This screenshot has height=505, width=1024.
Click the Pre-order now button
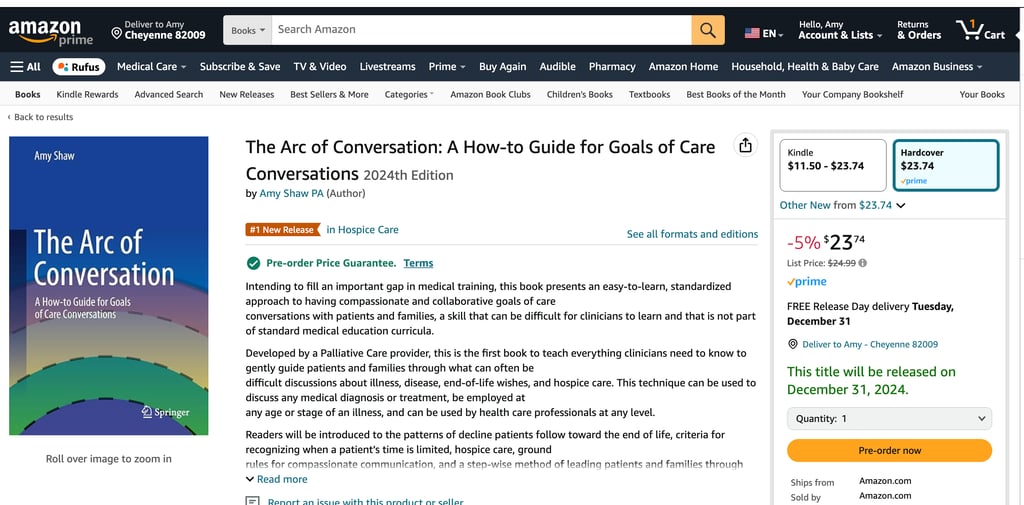click(889, 450)
